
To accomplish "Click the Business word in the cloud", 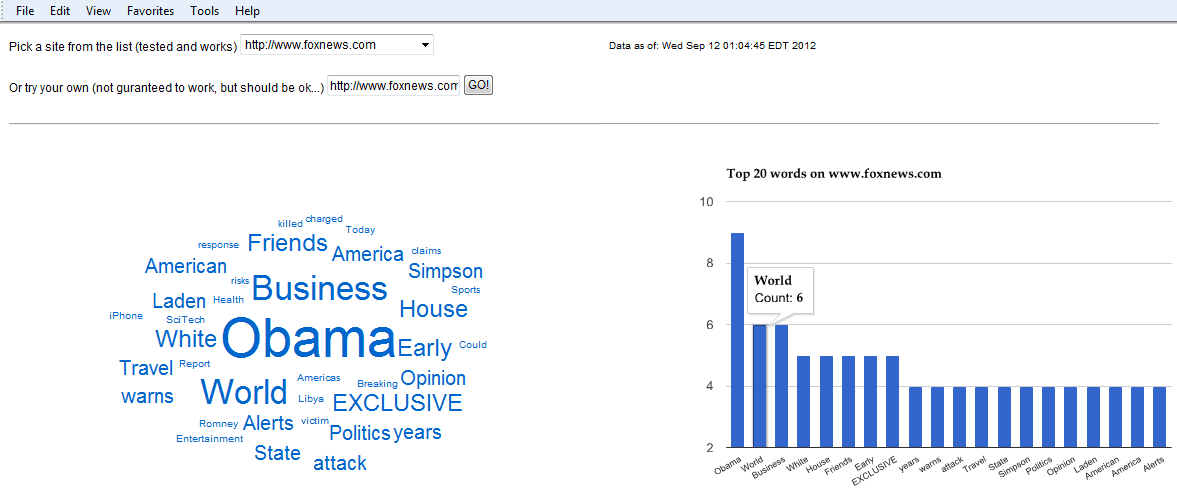I will tap(320, 288).
